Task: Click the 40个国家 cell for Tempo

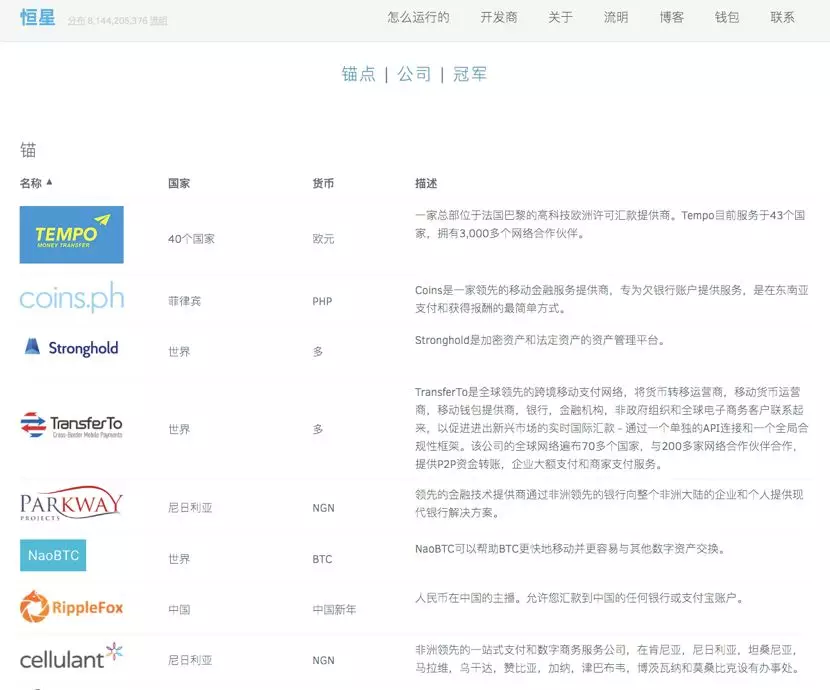Action: pos(191,239)
